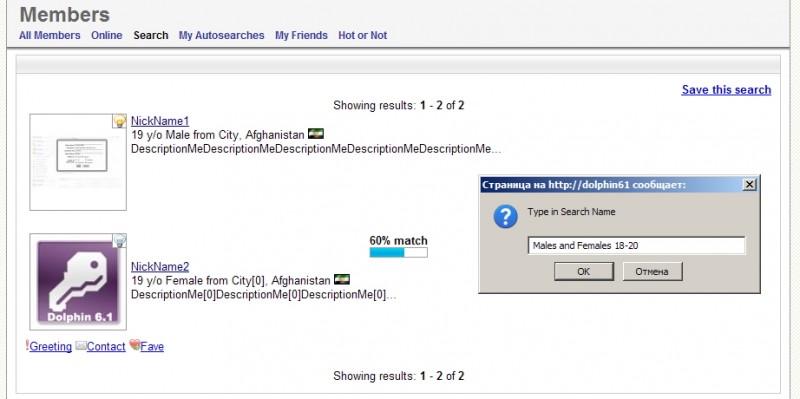
Task: Open the All Members tab
Action: 49,35
